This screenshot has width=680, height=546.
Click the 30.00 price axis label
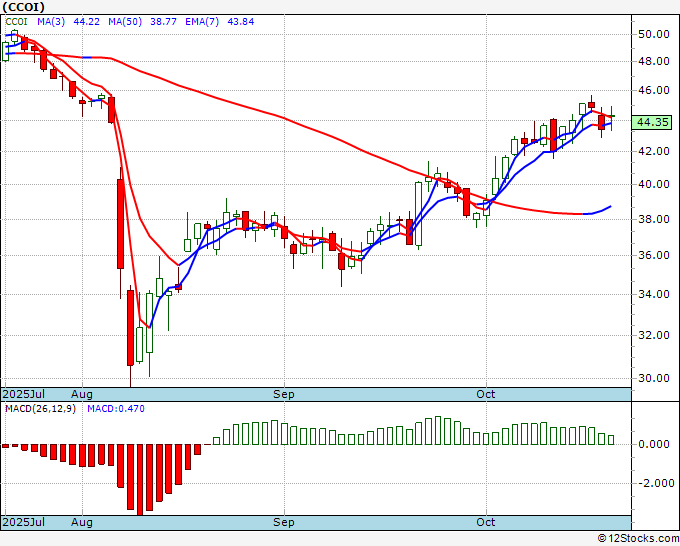click(654, 378)
